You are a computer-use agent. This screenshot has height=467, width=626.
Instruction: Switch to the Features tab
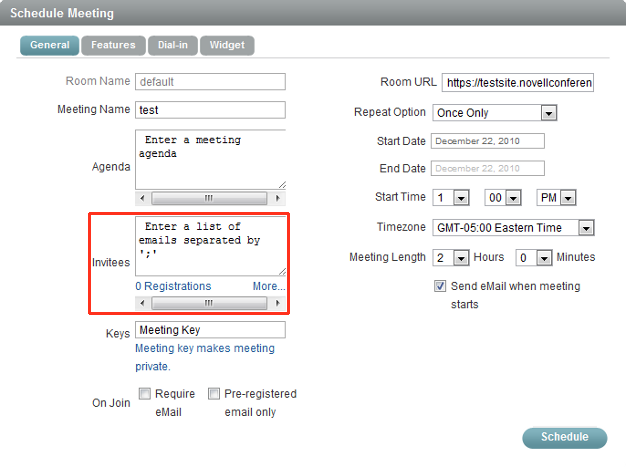(112, 45)
